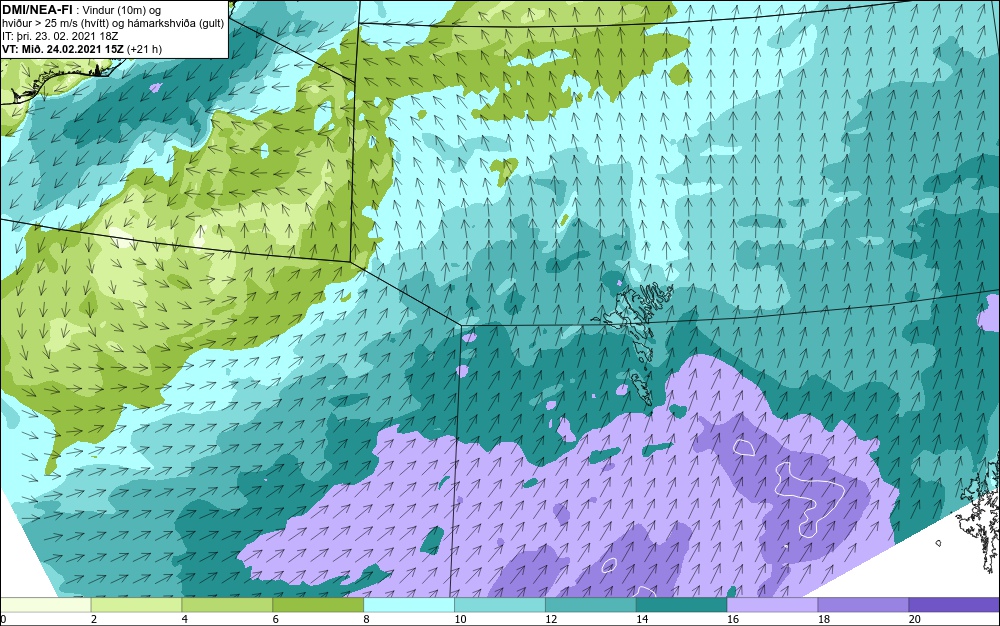Click the above-20 m/s deep purple legend swatch
Screen dimensions: 1000x626
(954, 604)
